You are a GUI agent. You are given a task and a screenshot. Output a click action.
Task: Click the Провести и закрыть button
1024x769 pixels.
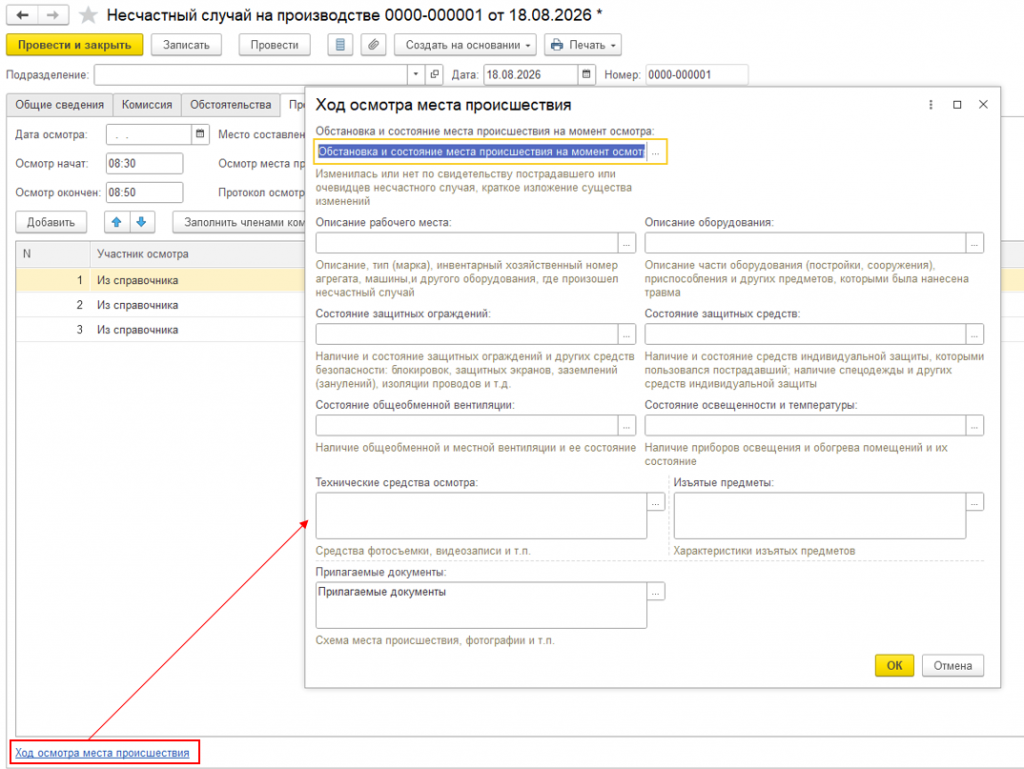tap(74, 45)
